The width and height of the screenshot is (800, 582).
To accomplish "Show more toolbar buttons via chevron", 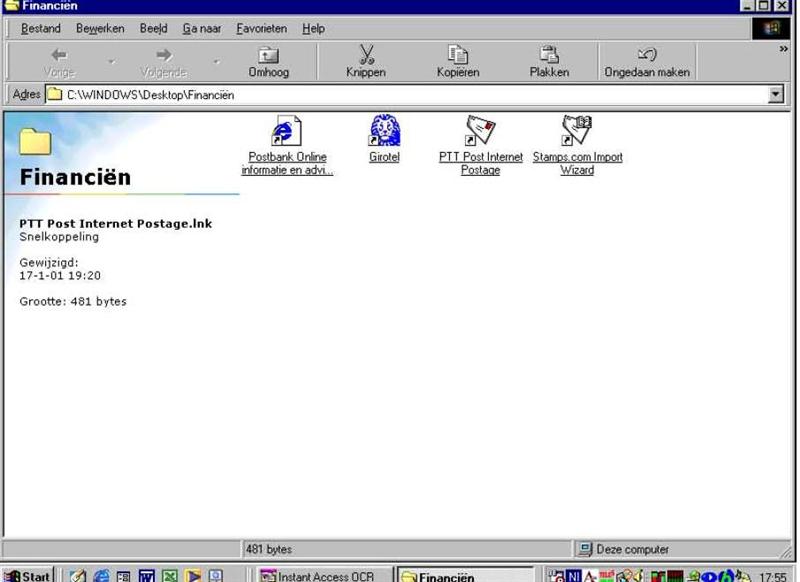I will click(x=783, y=49).
